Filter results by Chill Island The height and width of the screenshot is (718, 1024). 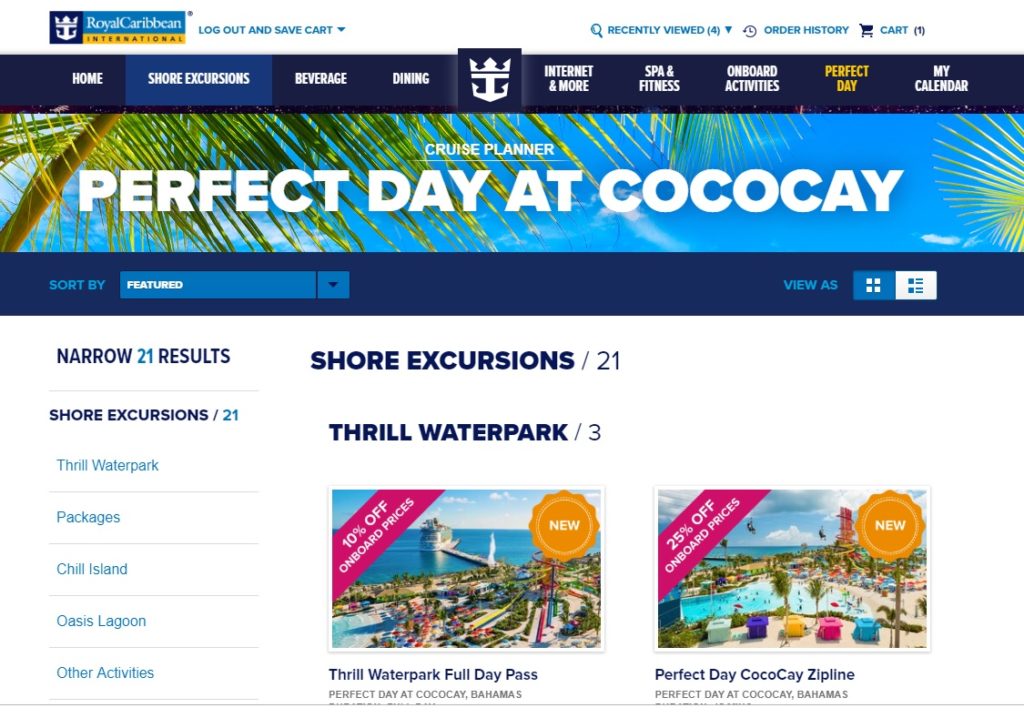click(x=92, y=569)
